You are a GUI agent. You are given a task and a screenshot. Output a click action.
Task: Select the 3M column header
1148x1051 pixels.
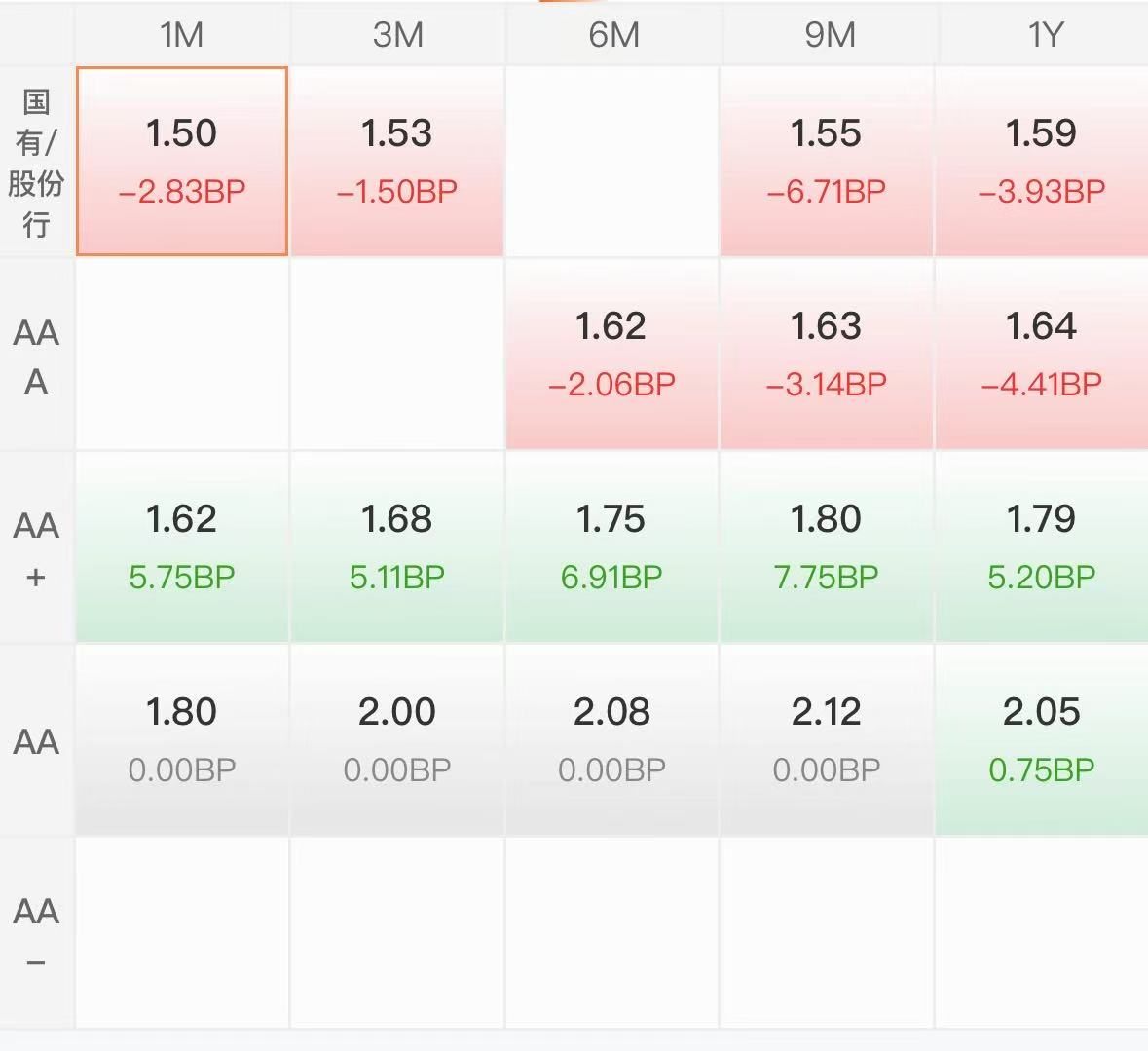[397, 34]
